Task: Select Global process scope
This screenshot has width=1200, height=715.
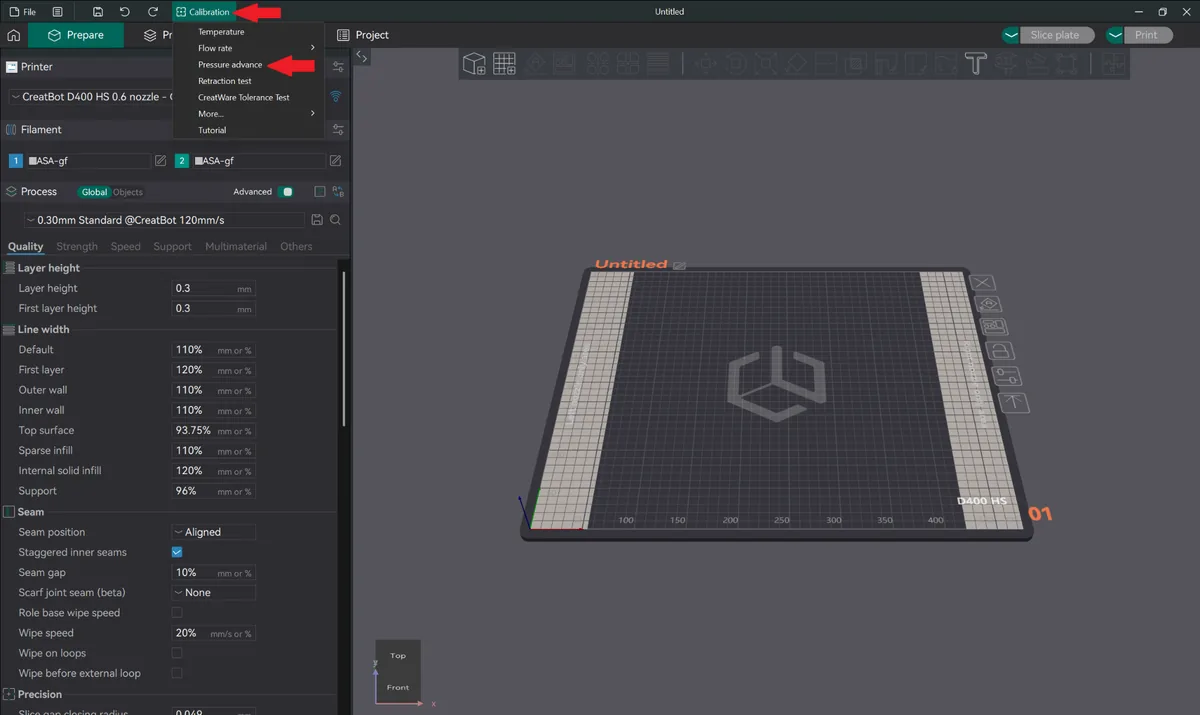Action: click(x=95, y=192)
